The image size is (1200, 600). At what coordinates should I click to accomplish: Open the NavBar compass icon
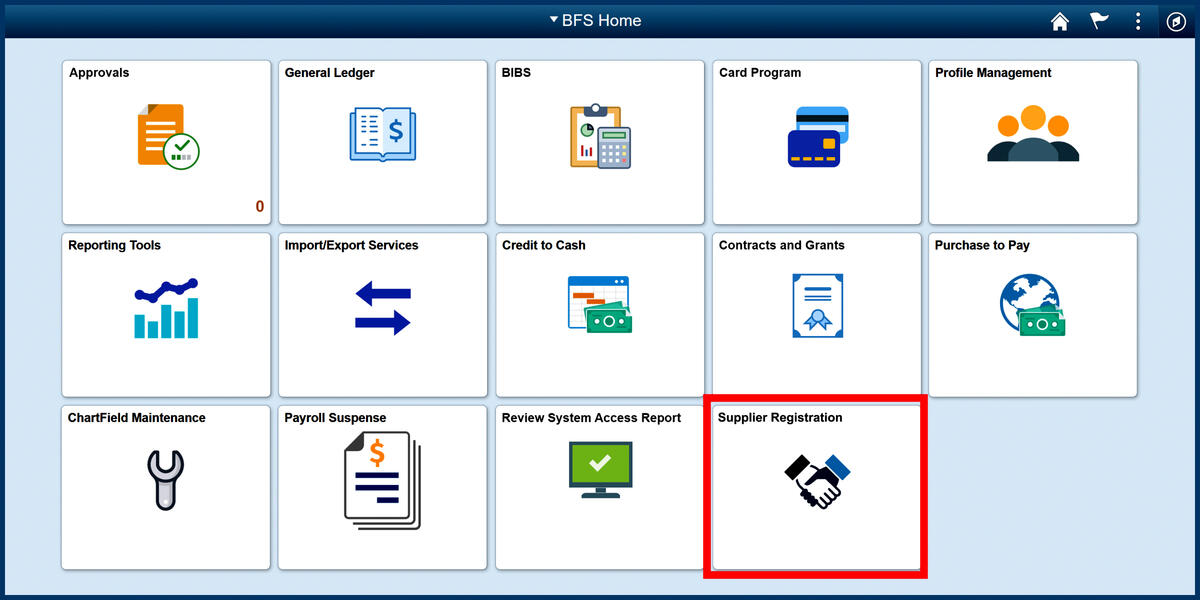1177,22
